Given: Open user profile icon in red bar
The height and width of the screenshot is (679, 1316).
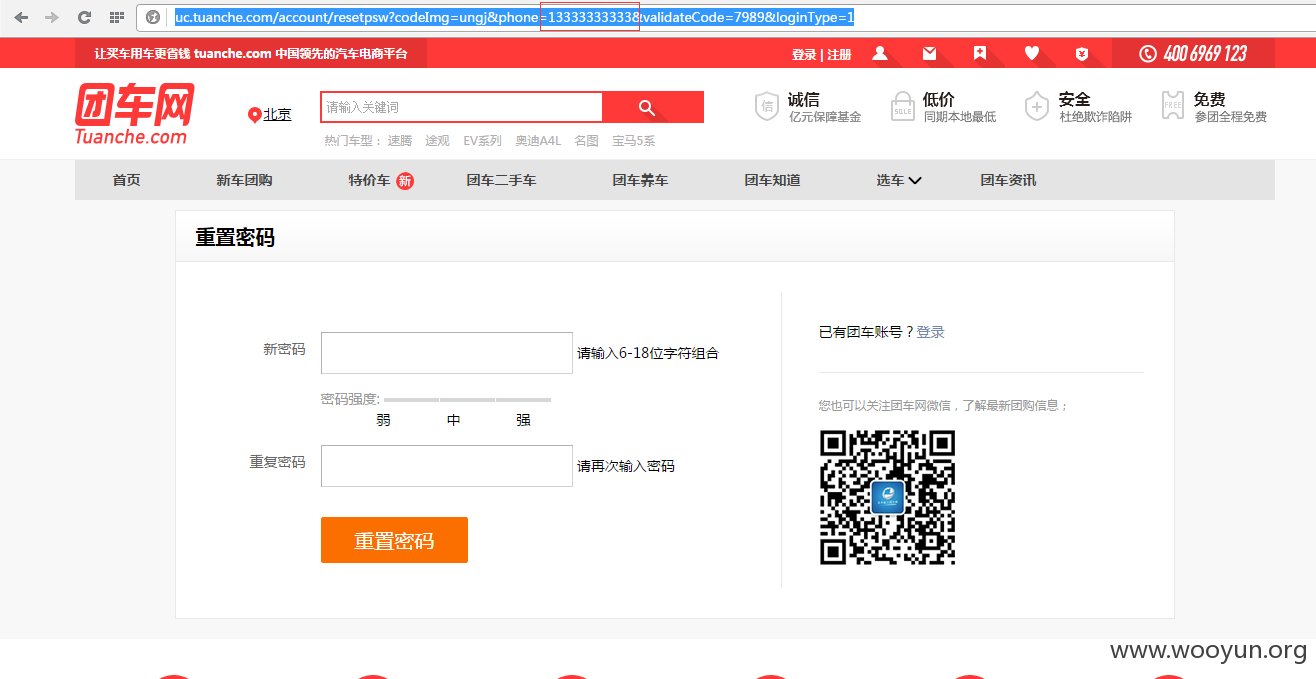Looking at the screenshot, I should tap(880, 53).
